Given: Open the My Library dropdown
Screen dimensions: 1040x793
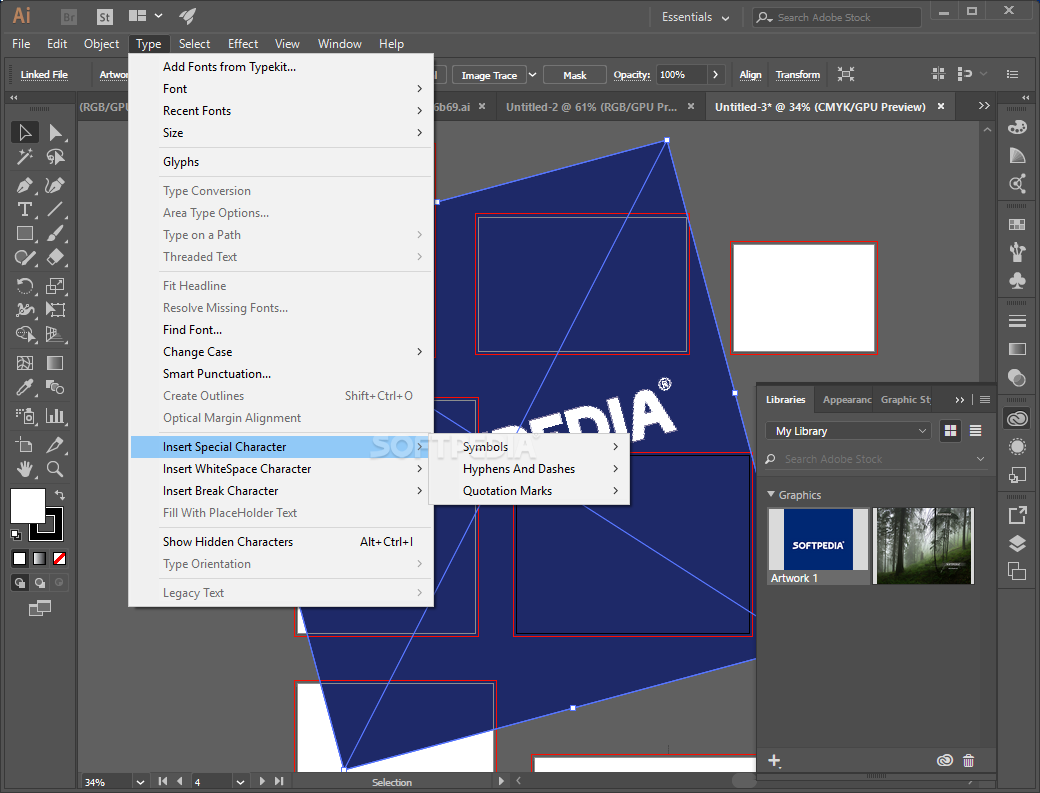Looking at the screenshot, I should click(x=848, y=431).
